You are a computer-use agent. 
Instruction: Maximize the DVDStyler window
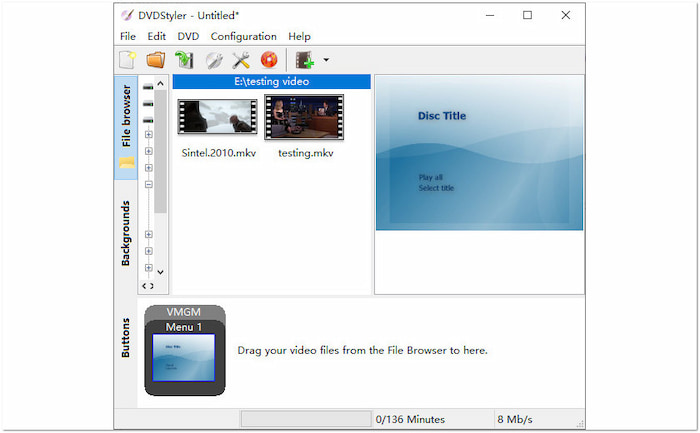(528, 15)
